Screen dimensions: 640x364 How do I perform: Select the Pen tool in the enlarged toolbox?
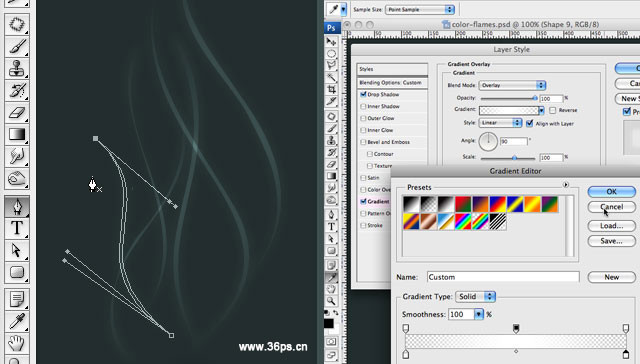pyautogui.click(x=17, y=206)
